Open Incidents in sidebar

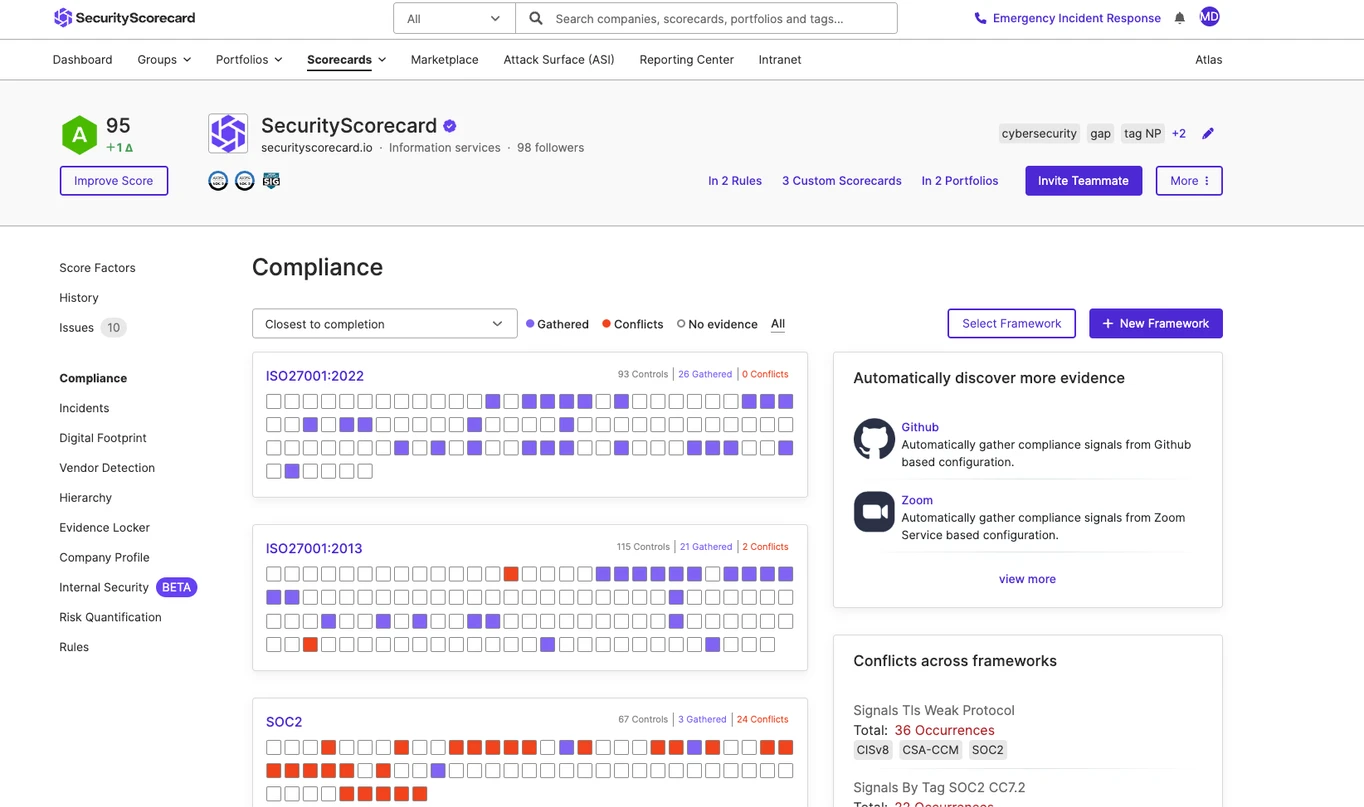84,408
